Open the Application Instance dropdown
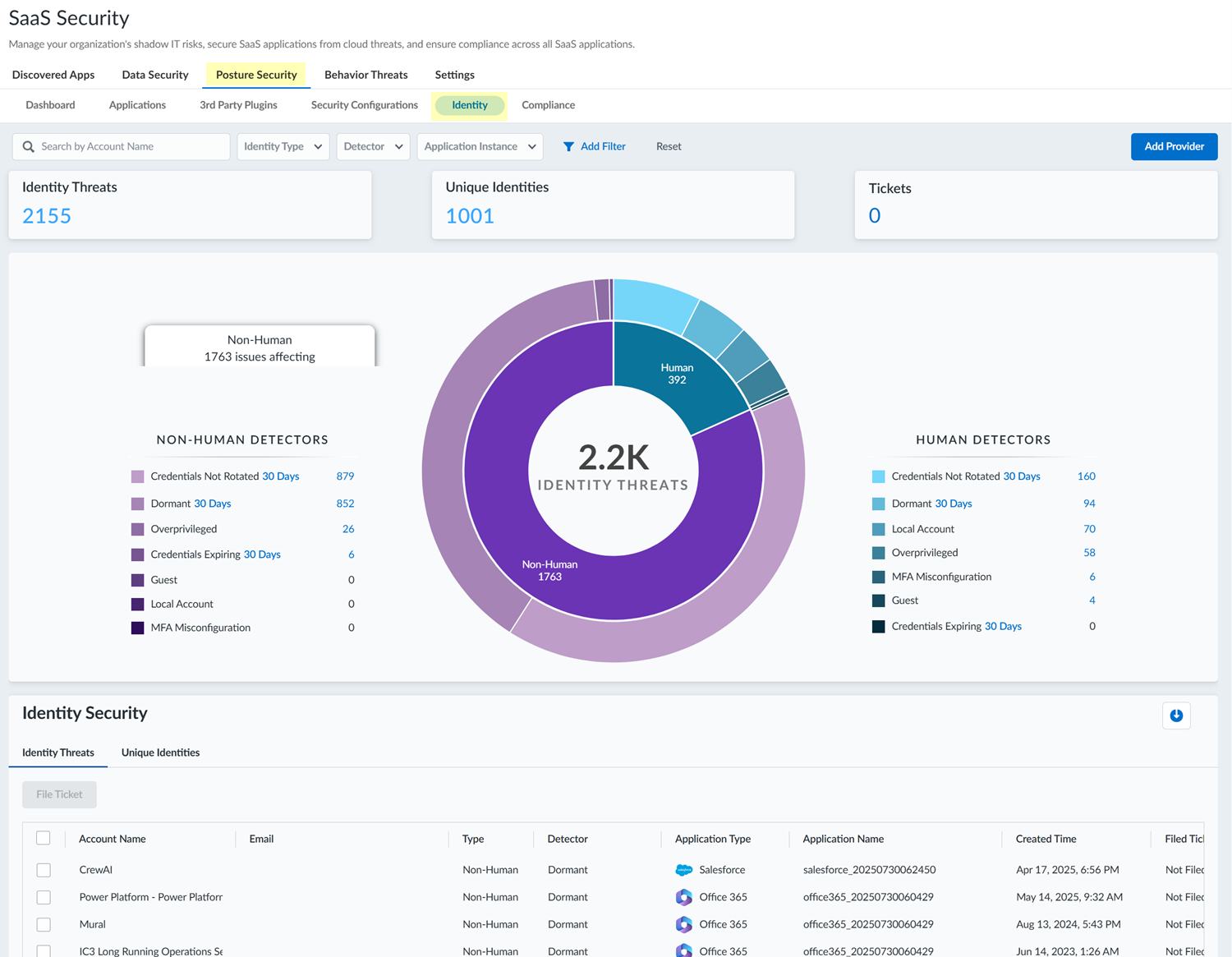This screenshot has height=957, width=1232. pos(480,147)
